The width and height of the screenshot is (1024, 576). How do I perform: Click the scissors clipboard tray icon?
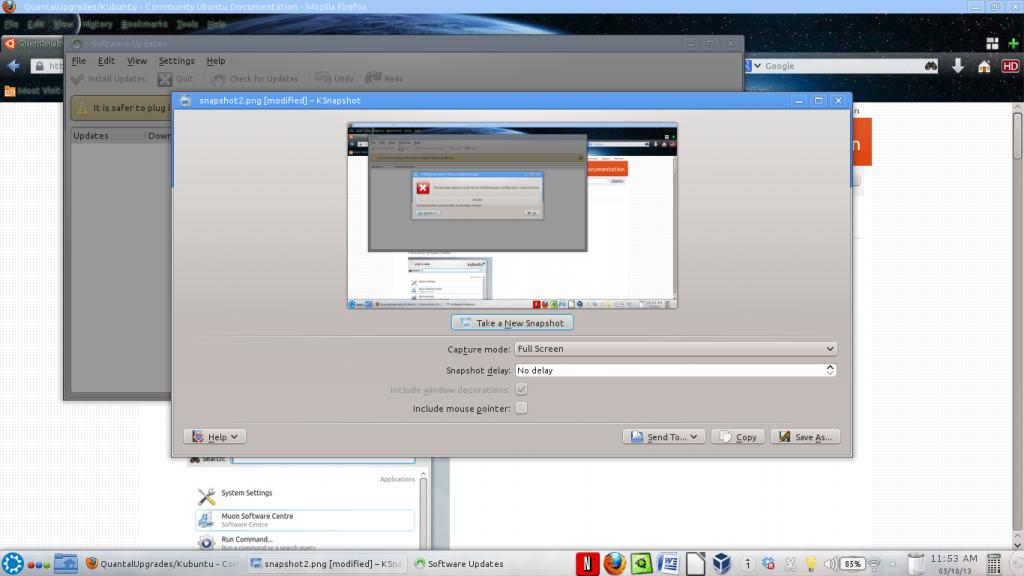tap(790, 564)
